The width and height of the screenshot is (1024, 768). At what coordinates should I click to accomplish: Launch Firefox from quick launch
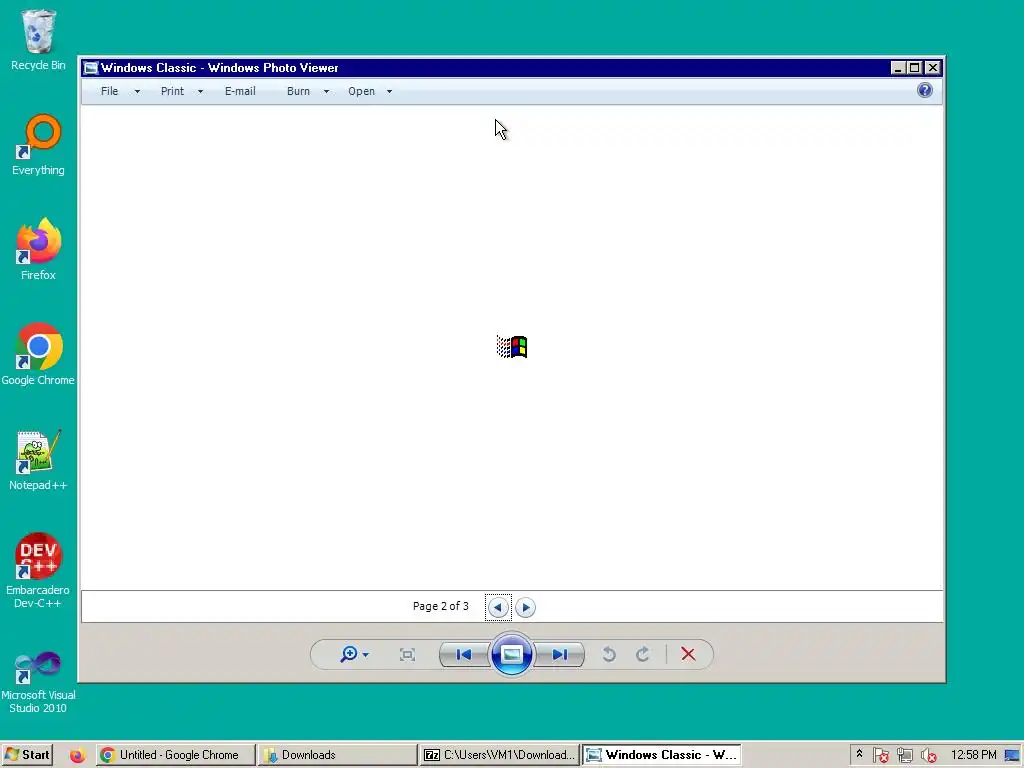77,756
